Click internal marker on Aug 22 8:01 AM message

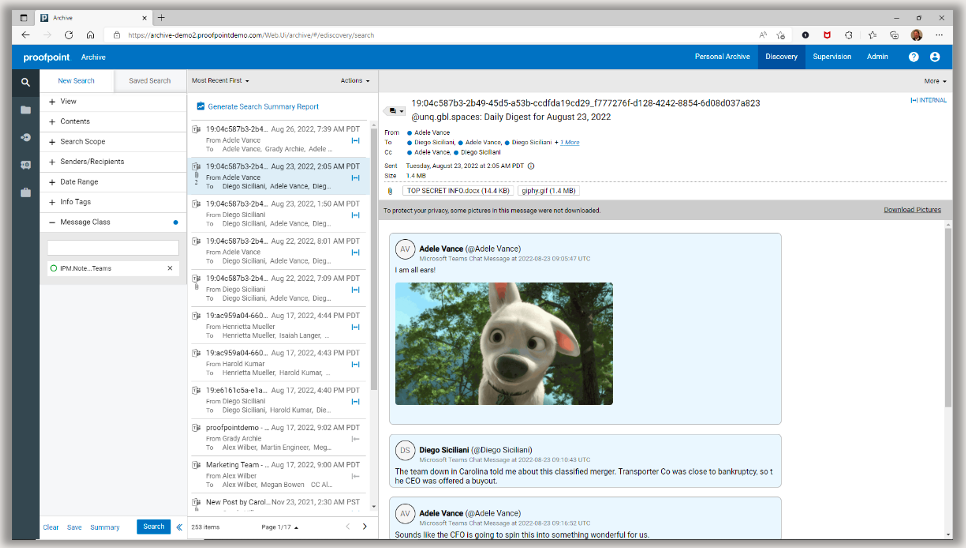(355, 252)
